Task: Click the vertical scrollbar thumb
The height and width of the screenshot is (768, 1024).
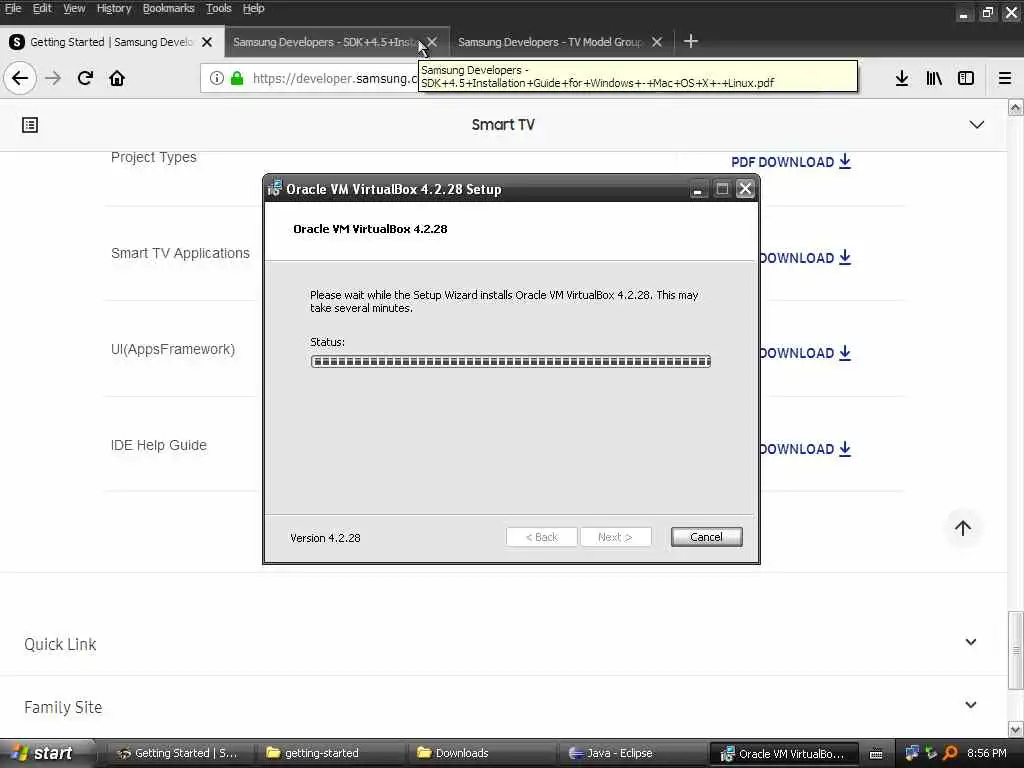Action: click(x=1016, y=650)
